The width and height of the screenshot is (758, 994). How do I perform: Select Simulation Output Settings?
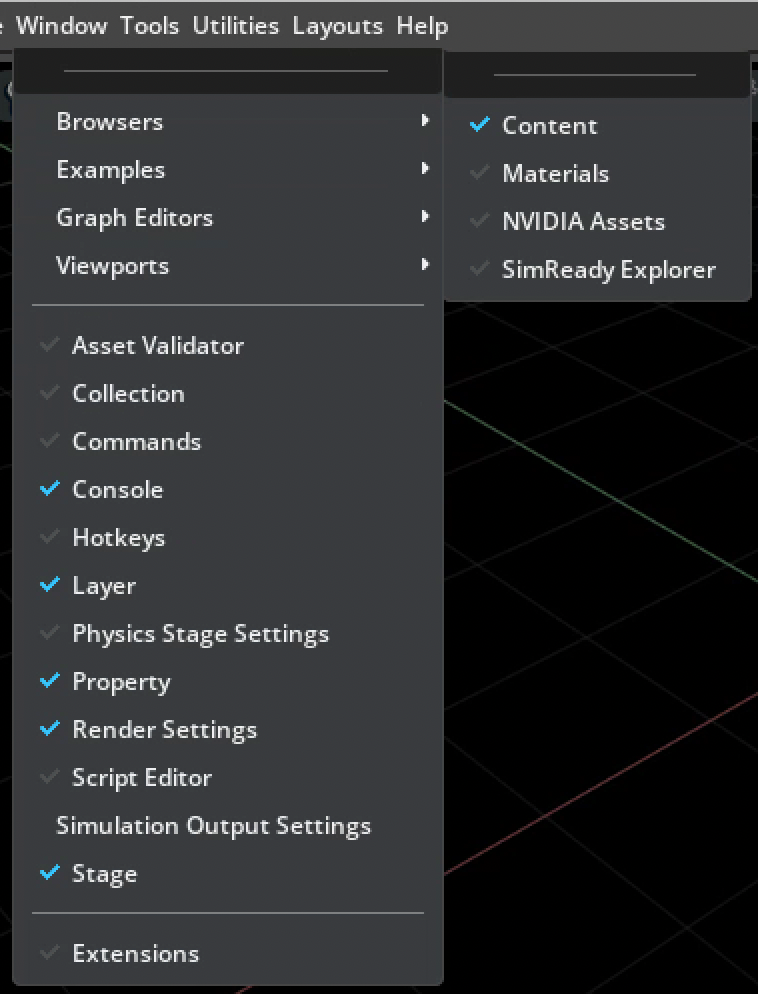213,826
